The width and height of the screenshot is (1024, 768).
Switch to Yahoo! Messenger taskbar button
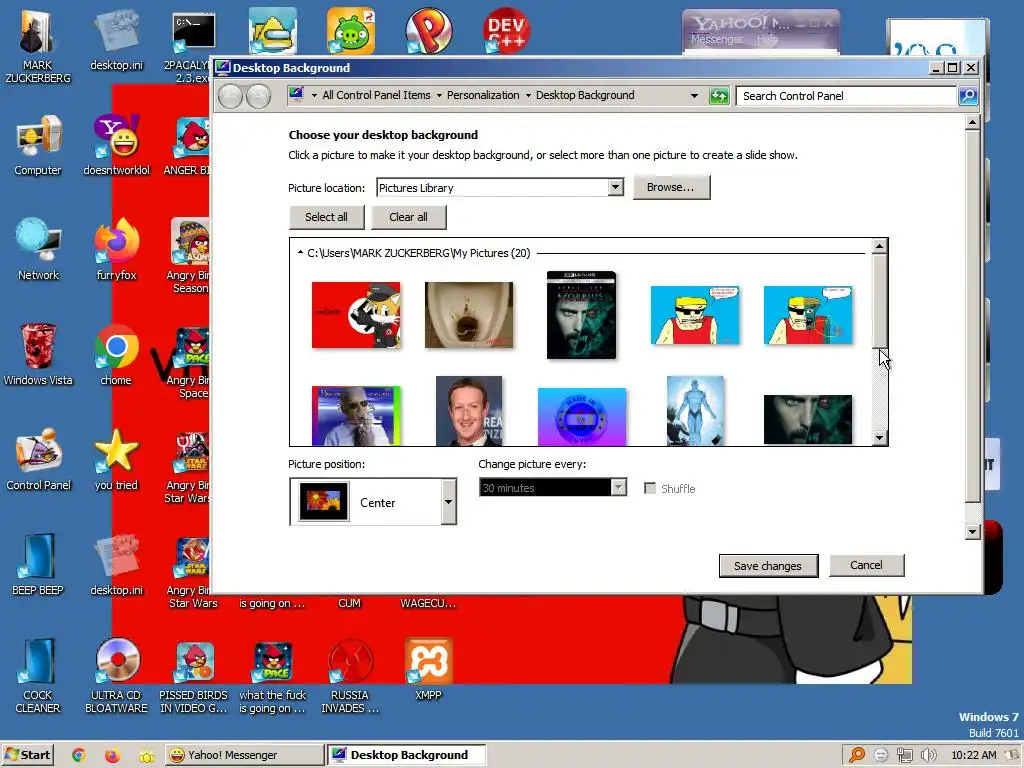point(244,755)
